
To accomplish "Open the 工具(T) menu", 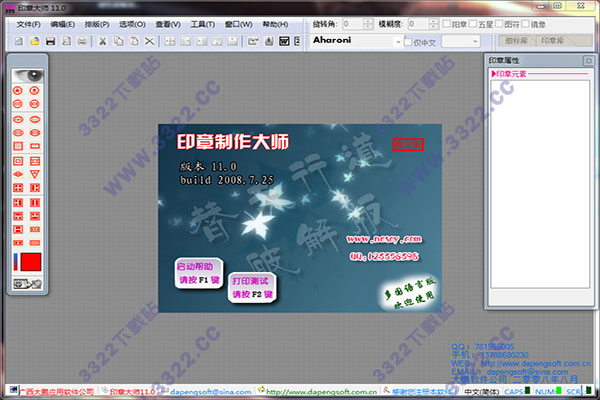I will click(203, 24).
